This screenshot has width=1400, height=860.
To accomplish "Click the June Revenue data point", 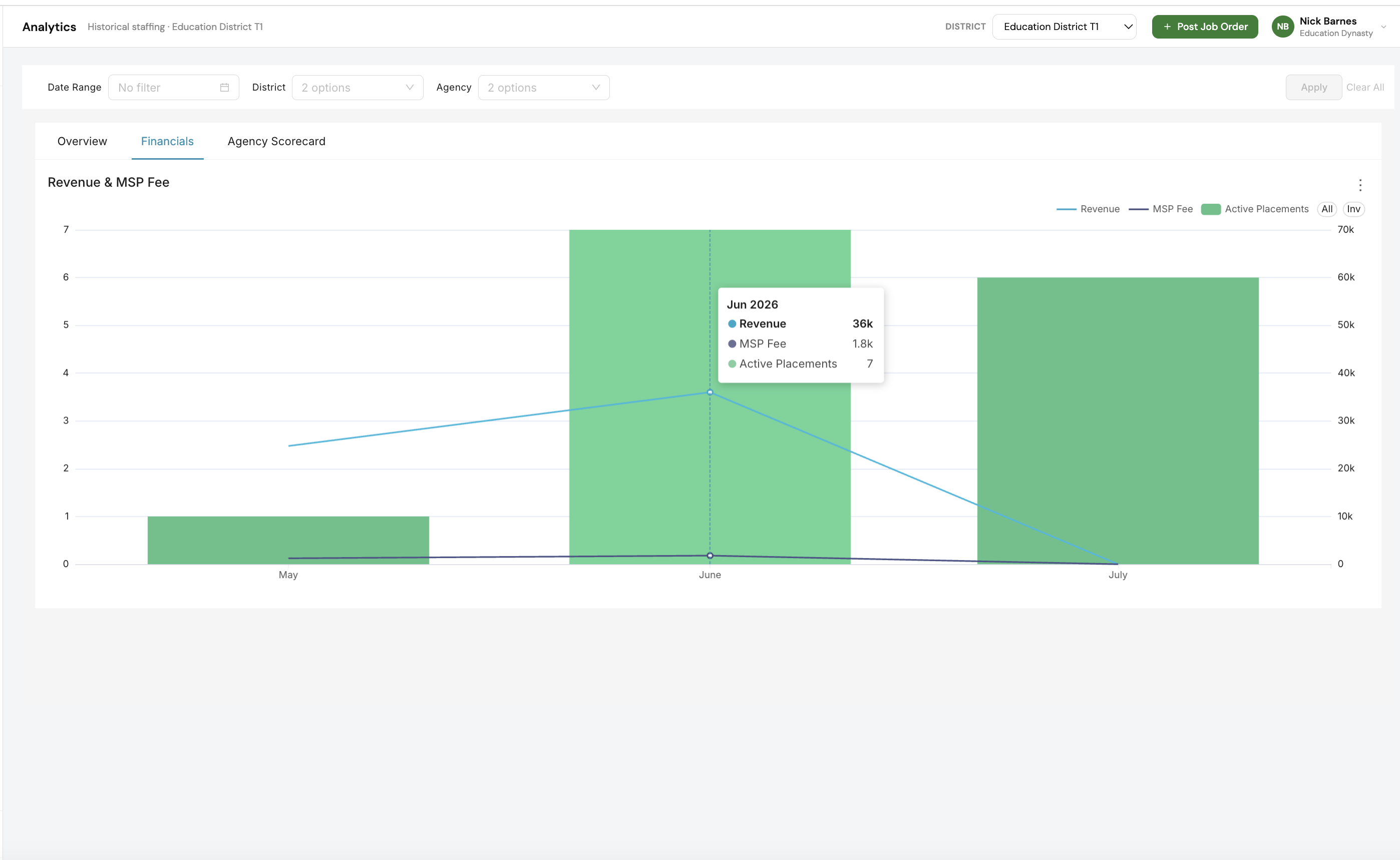I will click(x=710, y=392).
